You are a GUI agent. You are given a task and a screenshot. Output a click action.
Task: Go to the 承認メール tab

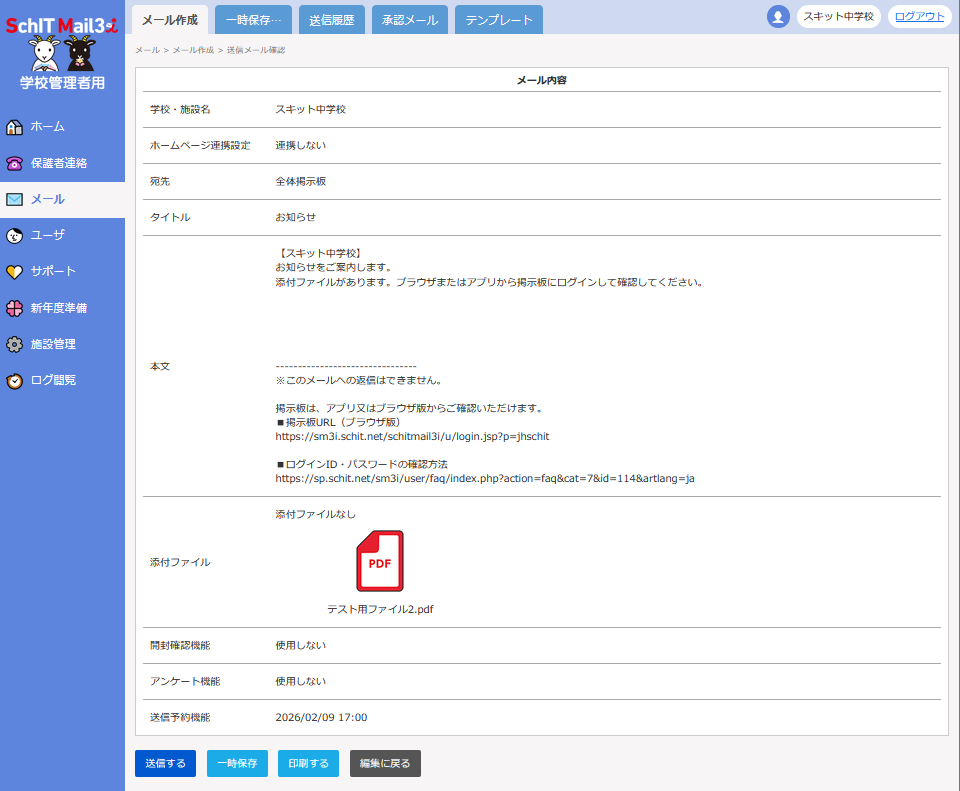coord(409,20)
